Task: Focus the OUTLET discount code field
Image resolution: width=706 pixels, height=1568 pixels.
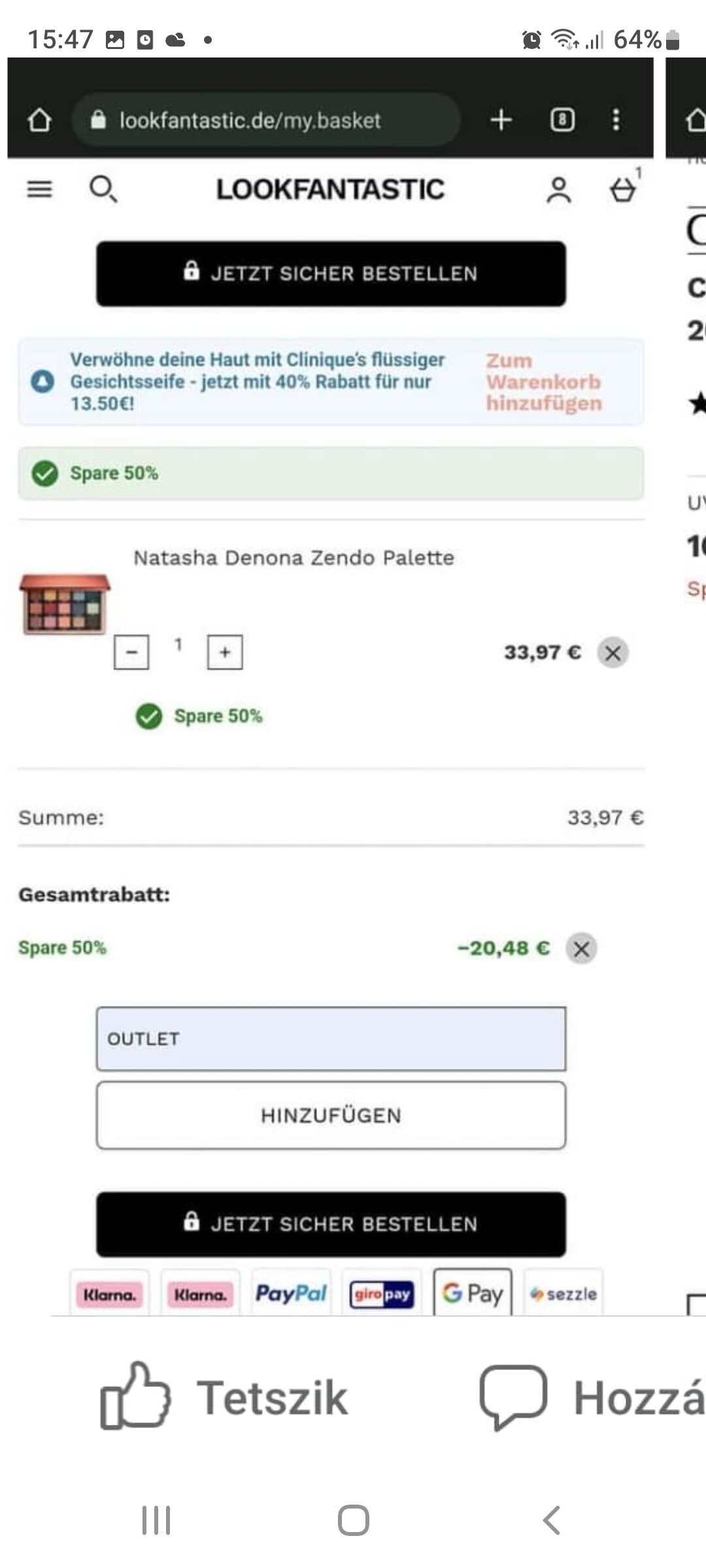Action: pyautogui.click(x=331, y=1039)
